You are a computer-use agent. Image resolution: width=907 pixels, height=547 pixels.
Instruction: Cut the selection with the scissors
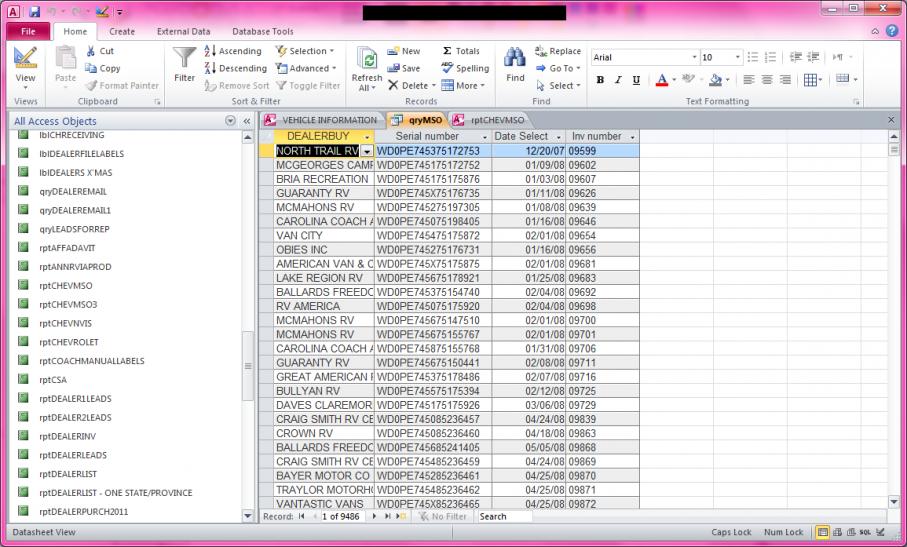point(100,51)
